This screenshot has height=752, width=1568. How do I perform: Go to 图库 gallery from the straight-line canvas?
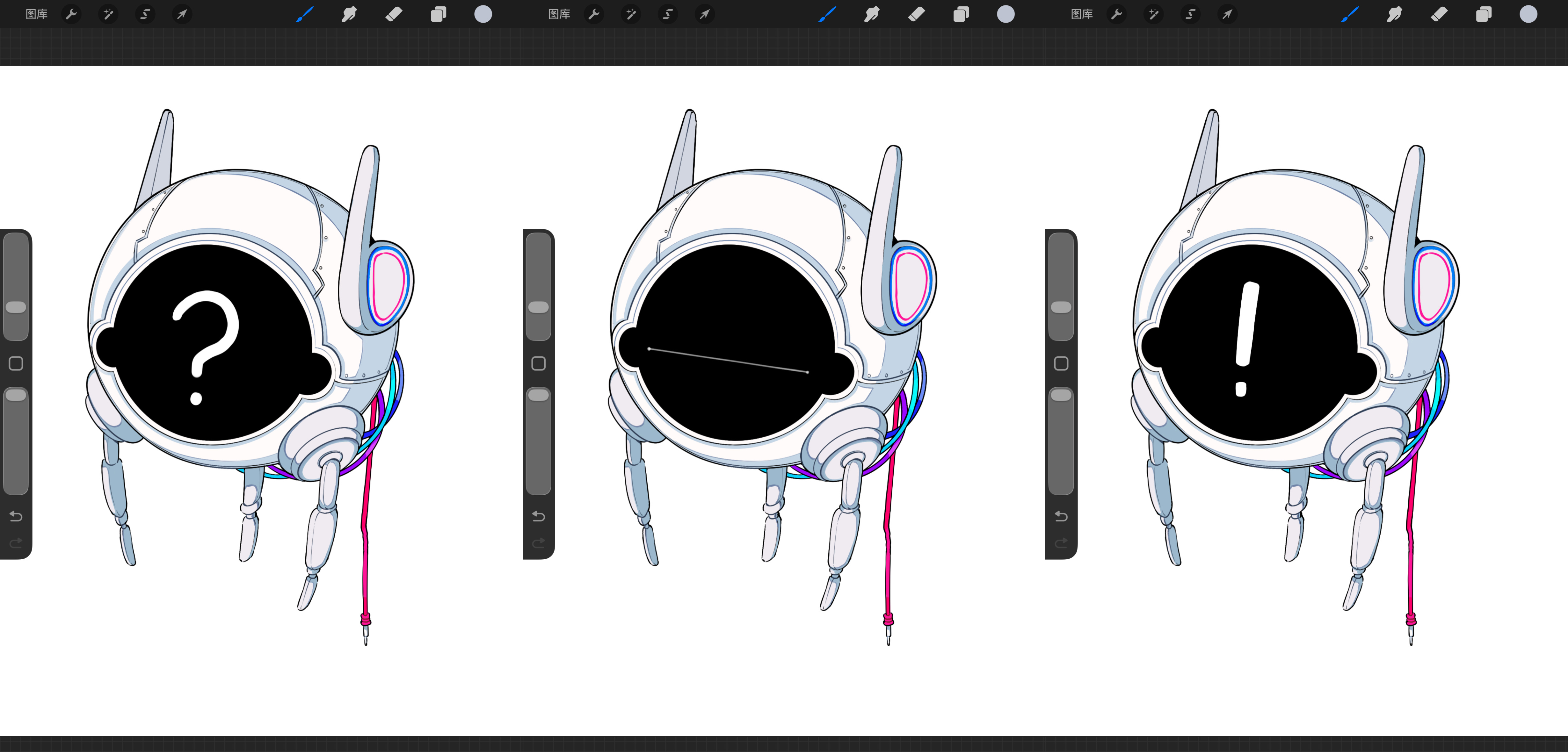559,14
